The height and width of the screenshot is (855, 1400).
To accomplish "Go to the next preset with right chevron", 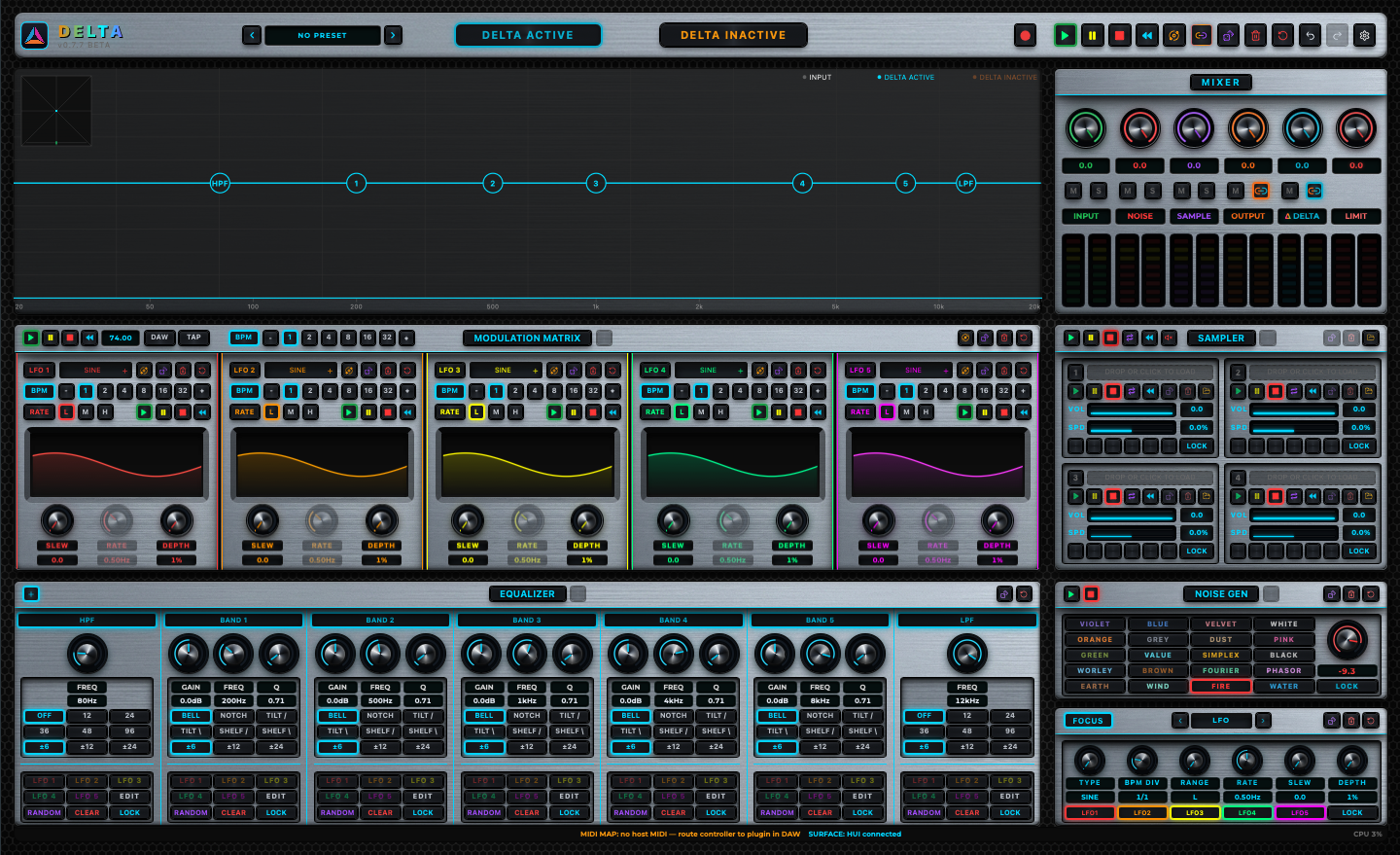I will pyautogui.click(x=393, y=35).
